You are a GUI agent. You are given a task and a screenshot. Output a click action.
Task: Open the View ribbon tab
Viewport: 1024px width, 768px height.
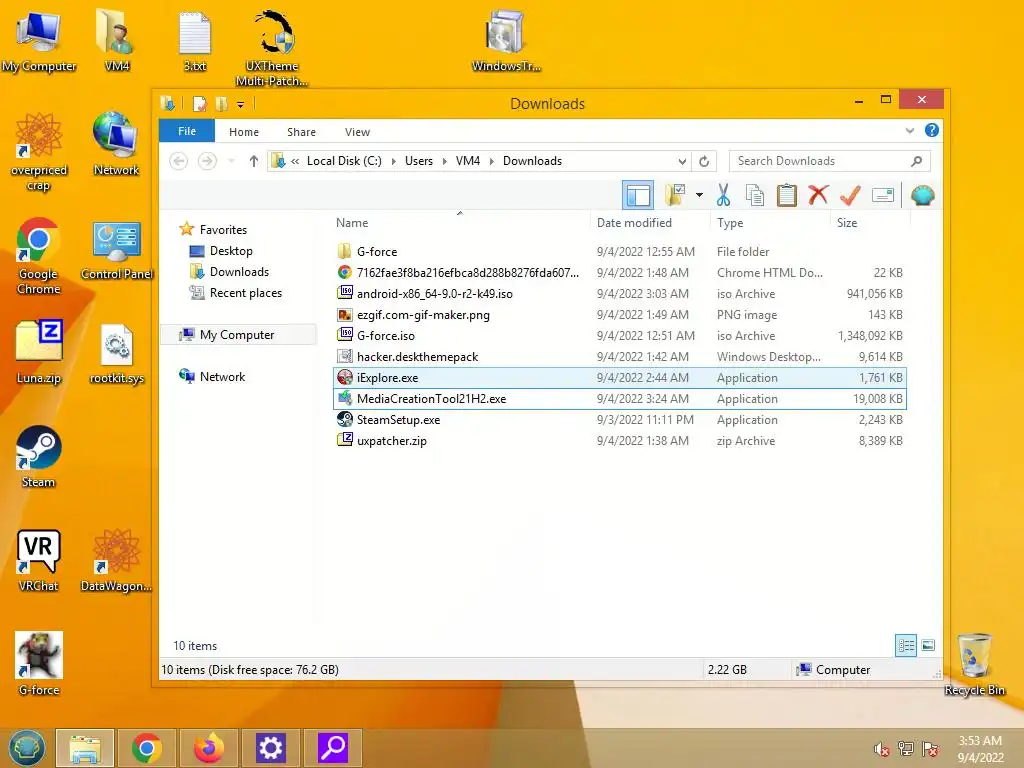pyautogui.click(x=357, y=132)
